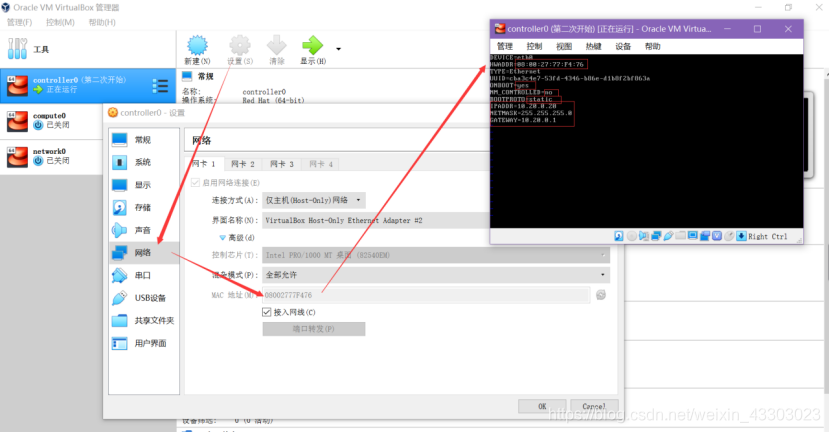Viewport: 830px width, 433px height.
Task: Click 常规 section header in details pane
Action: [205, 77]
